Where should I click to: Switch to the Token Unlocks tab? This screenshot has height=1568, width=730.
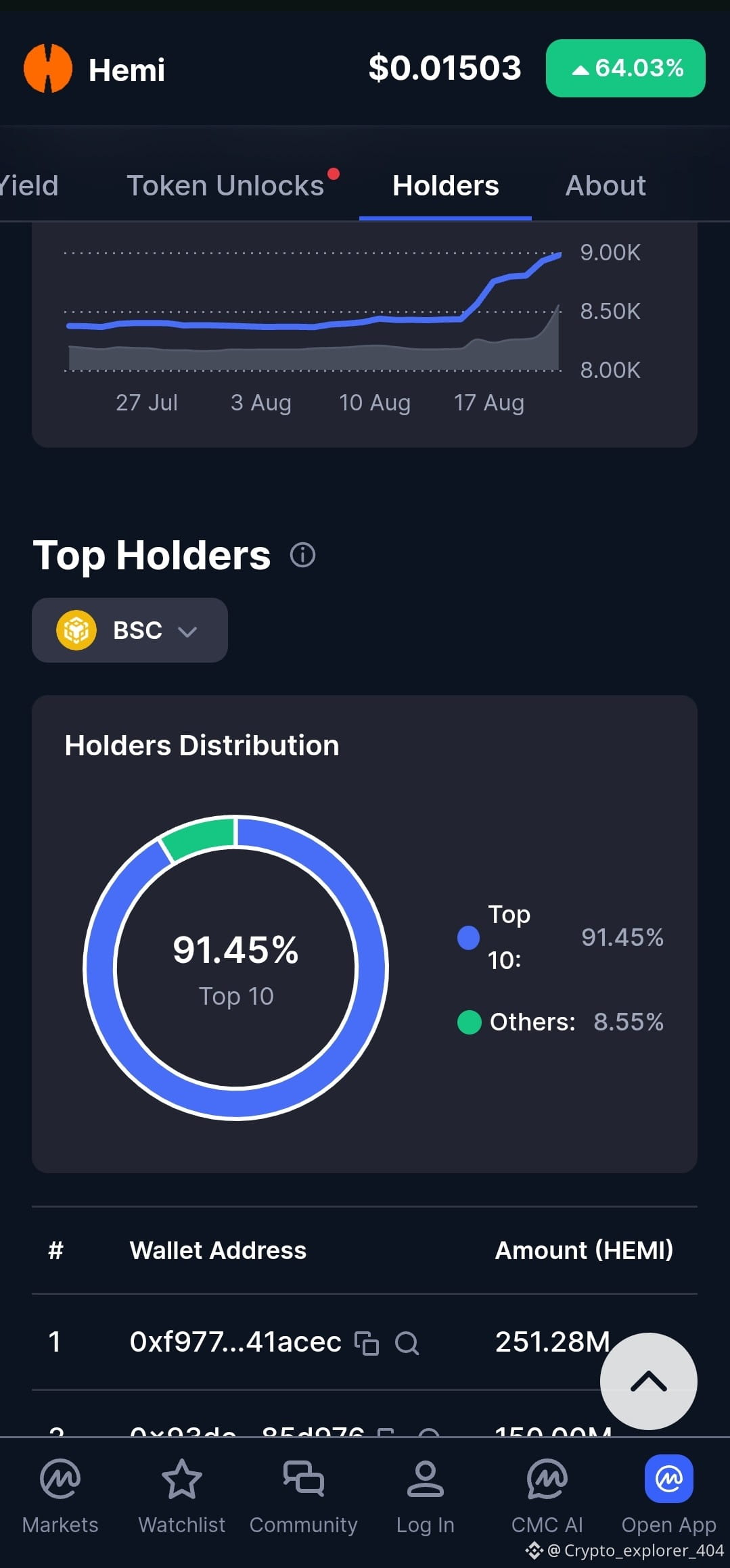pyautogui.click(x=225, y=186)
